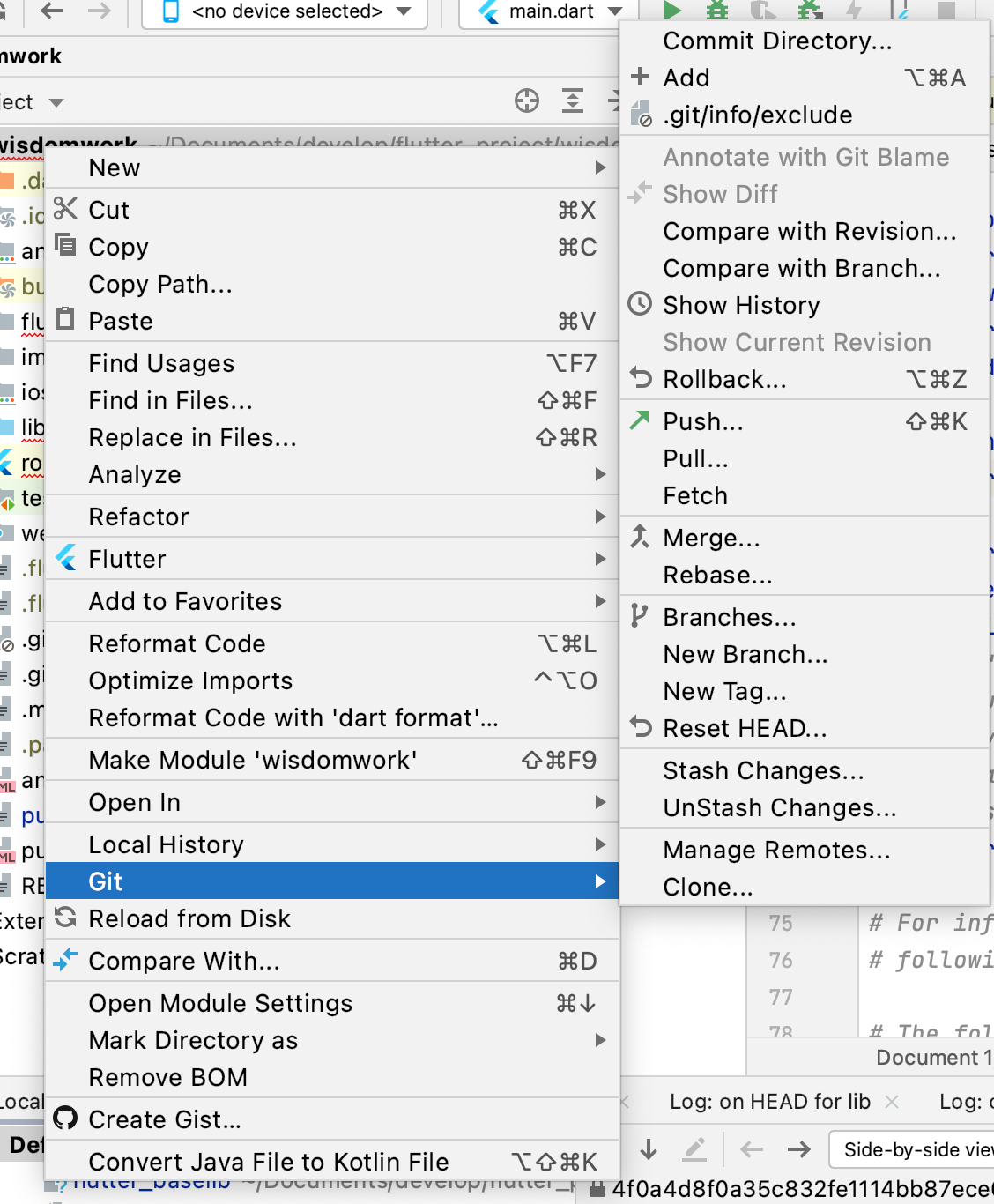Image resolution: width=994 pixels, height=1204 pixels.
Task: Click the locate target crosshair icon
Action: 527,101
